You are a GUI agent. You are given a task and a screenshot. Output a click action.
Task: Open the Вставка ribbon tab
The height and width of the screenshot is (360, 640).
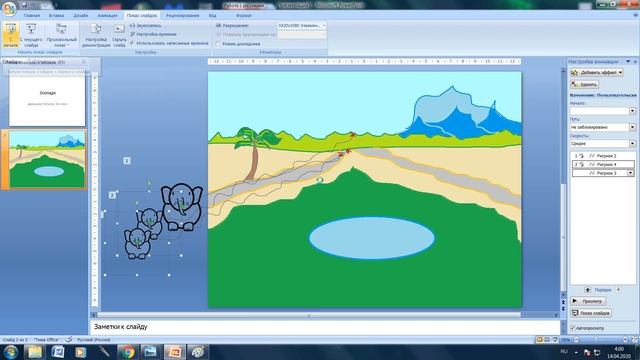point(56,16)
